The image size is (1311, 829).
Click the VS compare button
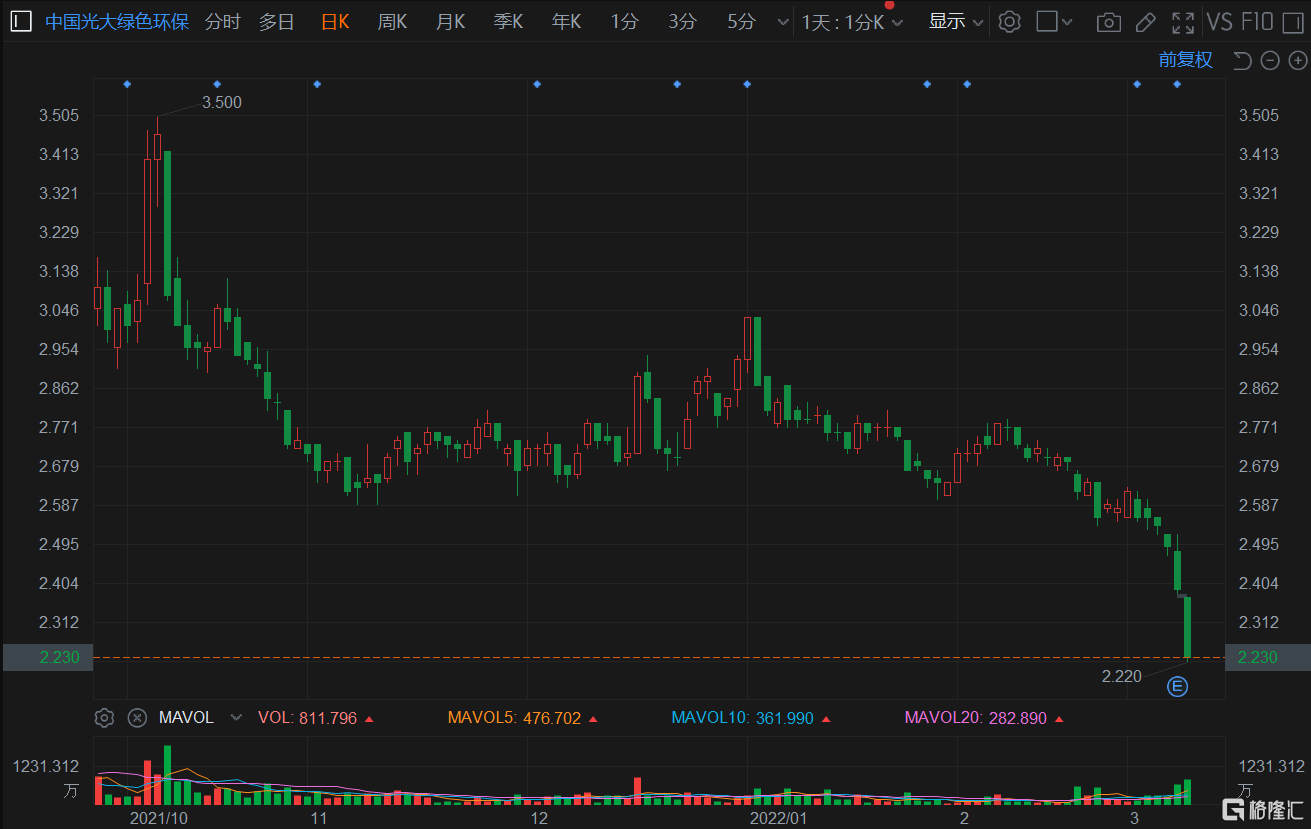1219,22
